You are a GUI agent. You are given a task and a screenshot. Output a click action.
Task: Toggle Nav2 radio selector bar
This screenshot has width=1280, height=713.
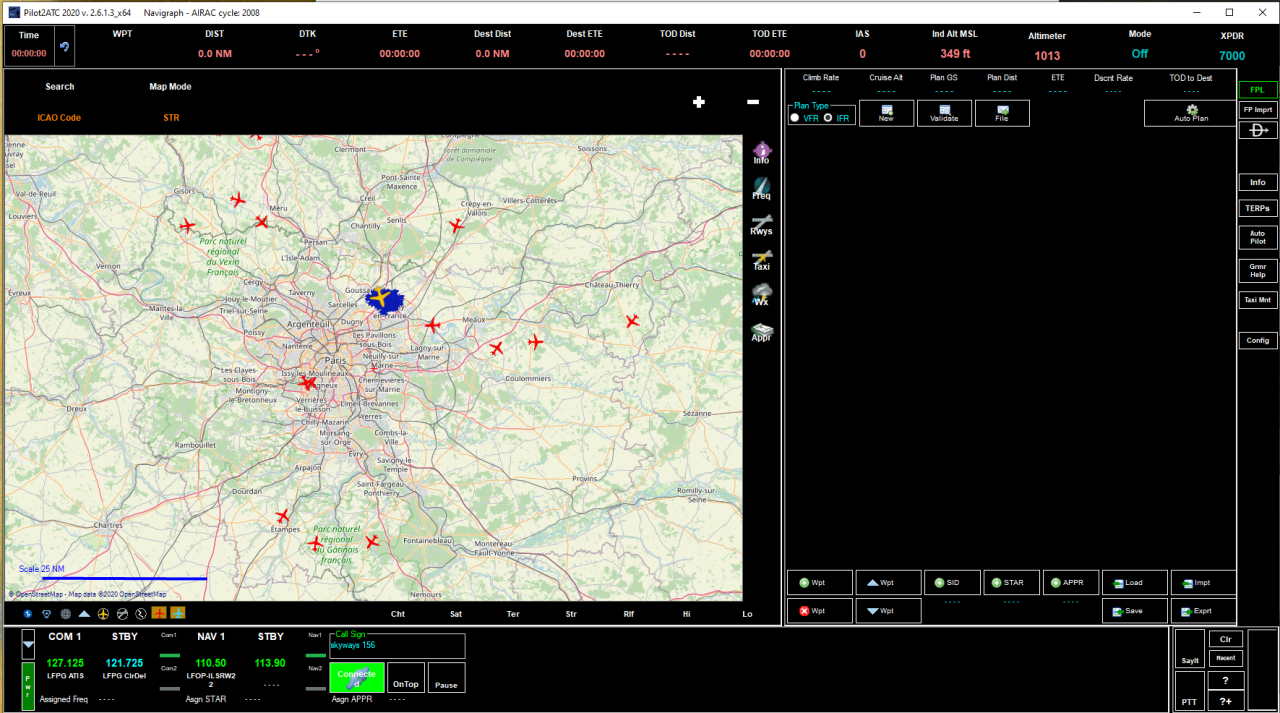pos(316,689)
